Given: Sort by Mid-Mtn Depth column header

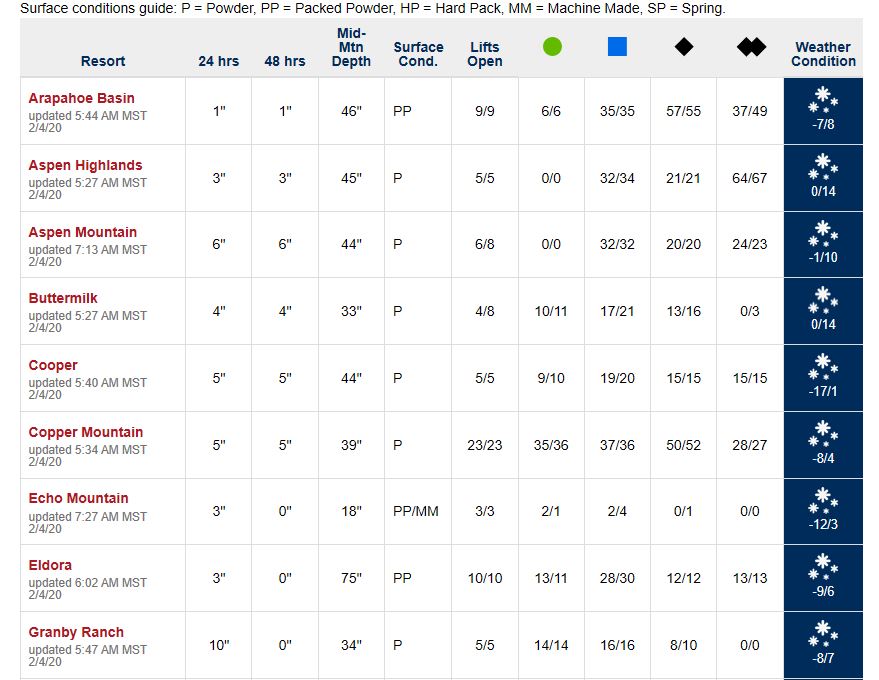Looking at the screenshot, I should (x=351, y=47).
